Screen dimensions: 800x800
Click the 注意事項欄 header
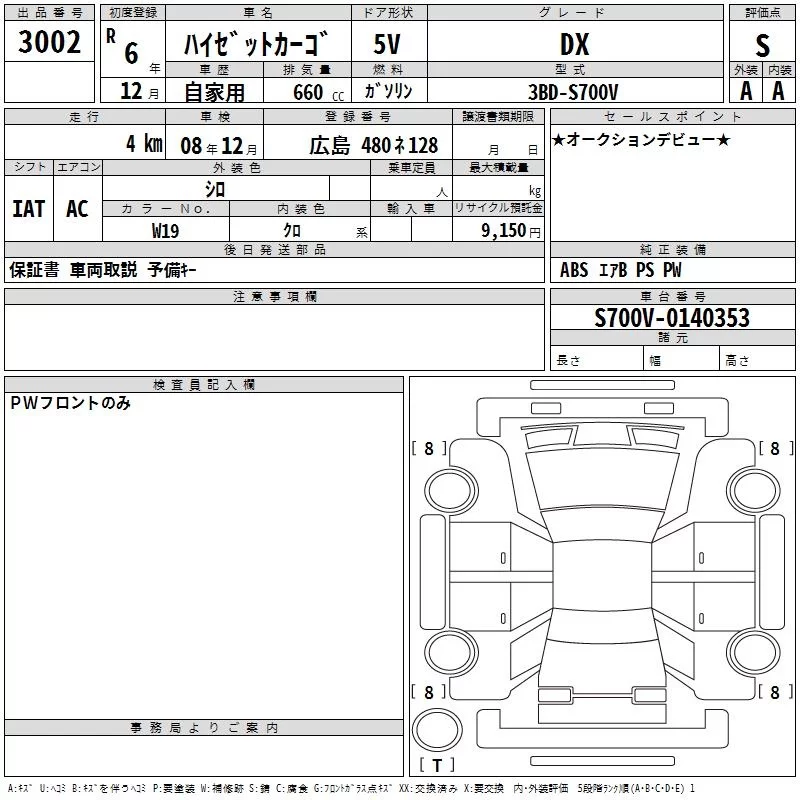click(x=274, y=296)
